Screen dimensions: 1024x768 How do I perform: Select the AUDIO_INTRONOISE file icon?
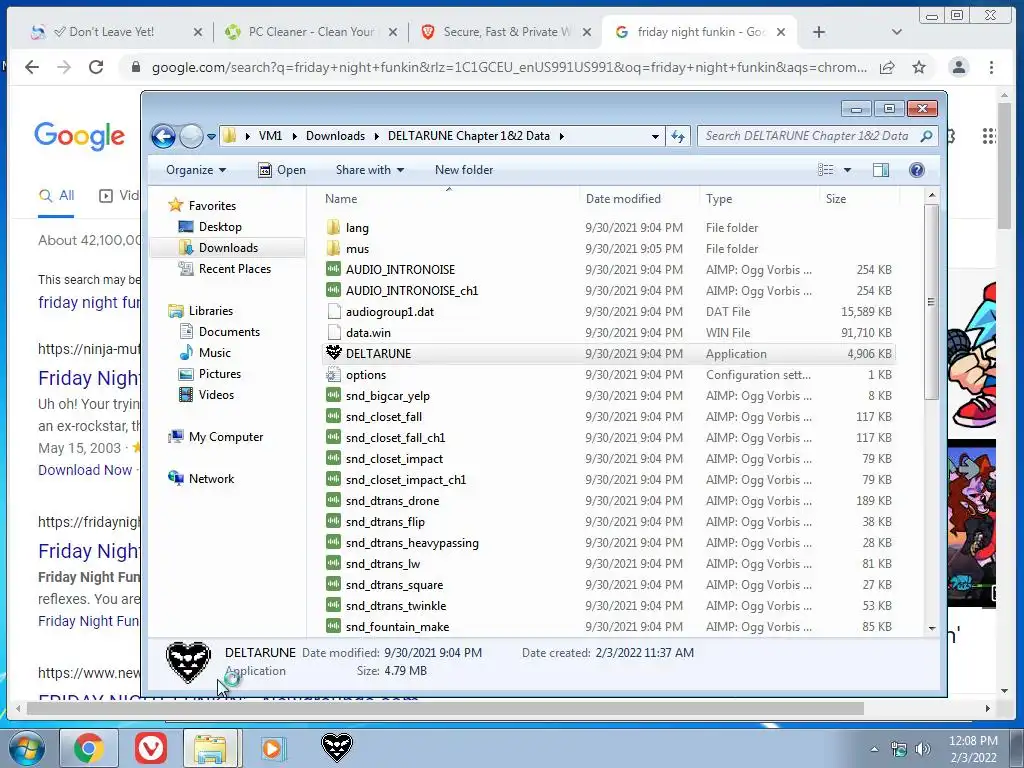333,269
